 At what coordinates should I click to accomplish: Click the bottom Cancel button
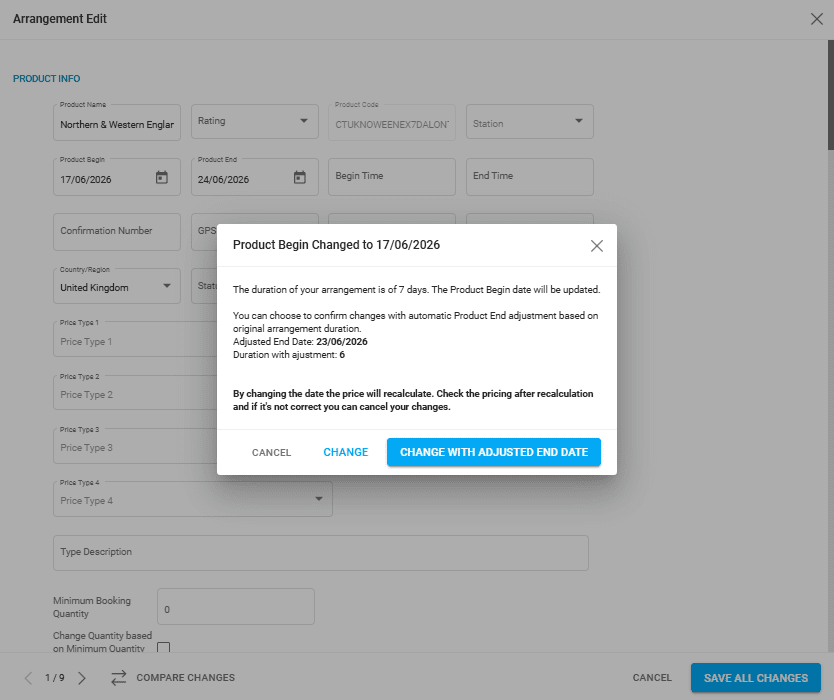(652, 678)
